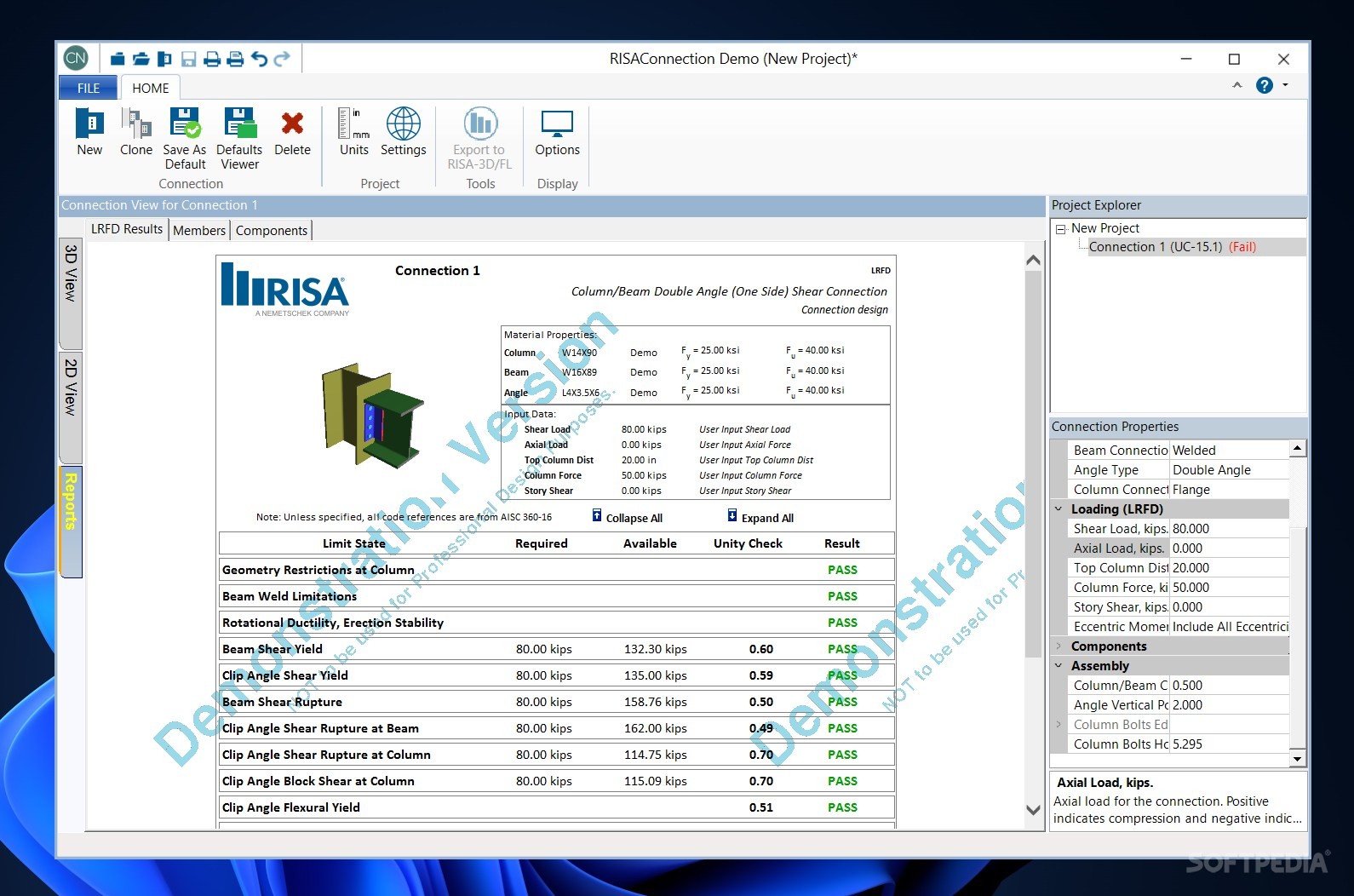Edit the Column Force value 50.000
1354x896 pixels.
click(x=1230, y=588)
